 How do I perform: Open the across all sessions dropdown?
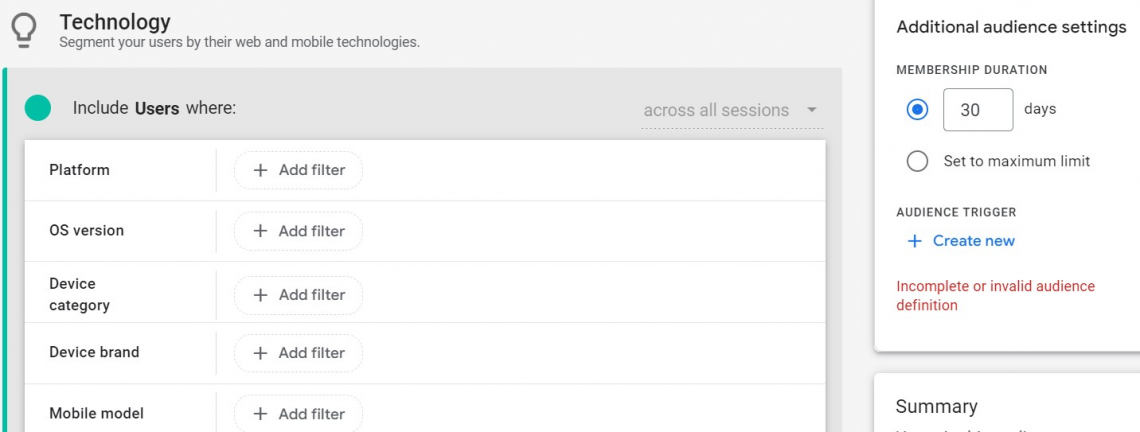click(732, 111)
